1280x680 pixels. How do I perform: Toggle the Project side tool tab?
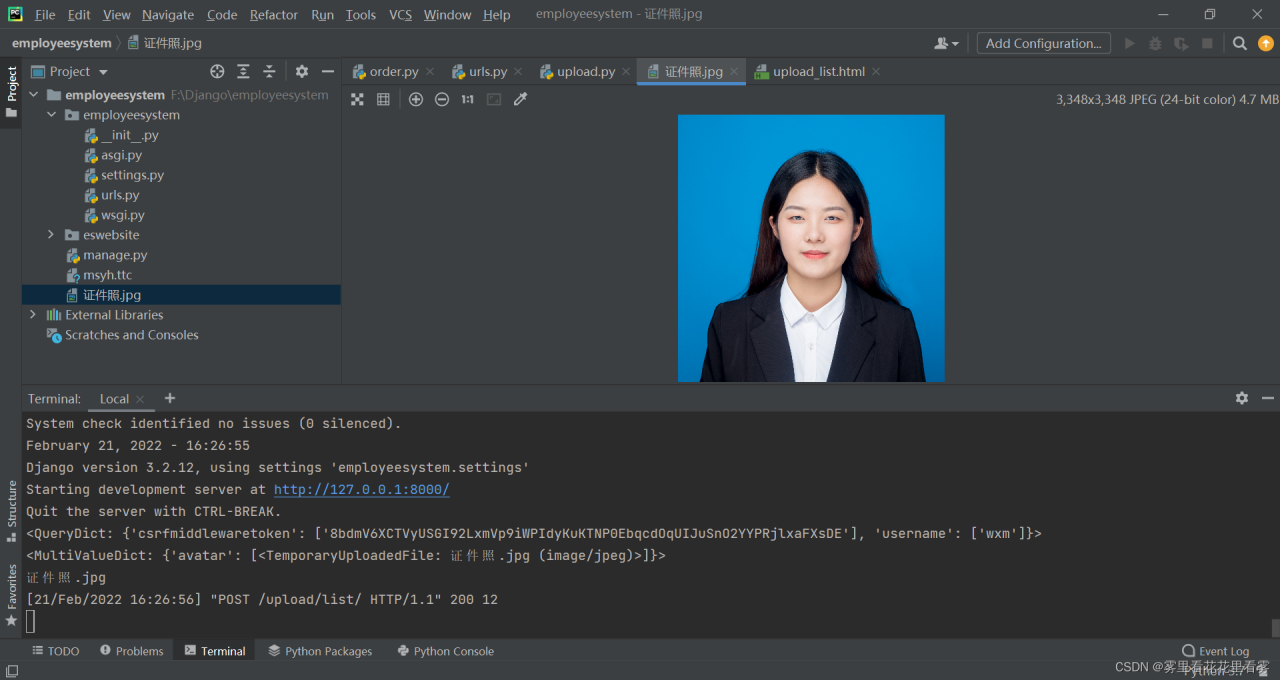[x=11, y=92]
